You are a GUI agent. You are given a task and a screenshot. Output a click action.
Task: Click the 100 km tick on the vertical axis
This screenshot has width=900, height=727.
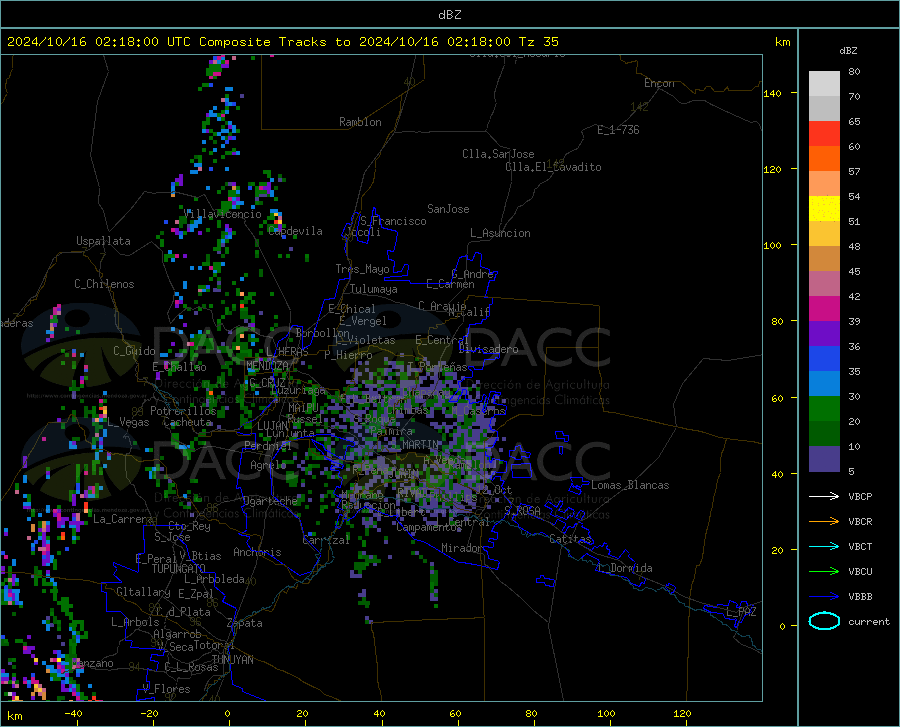(x=772, y=246)
